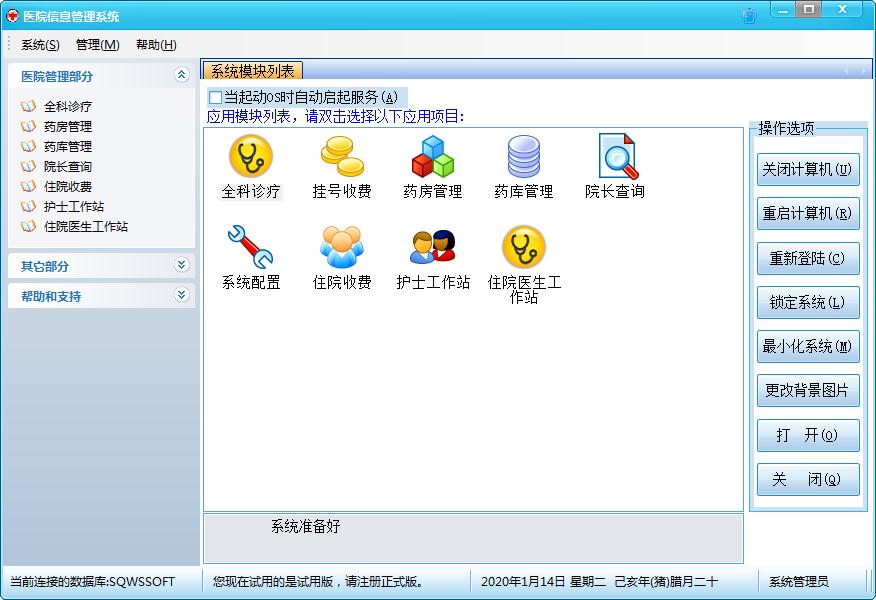The width and height of the screenshot is (876, 600).
Task: Select sidebar item 住院医生工作站
Action: click(x=85, y=226)
